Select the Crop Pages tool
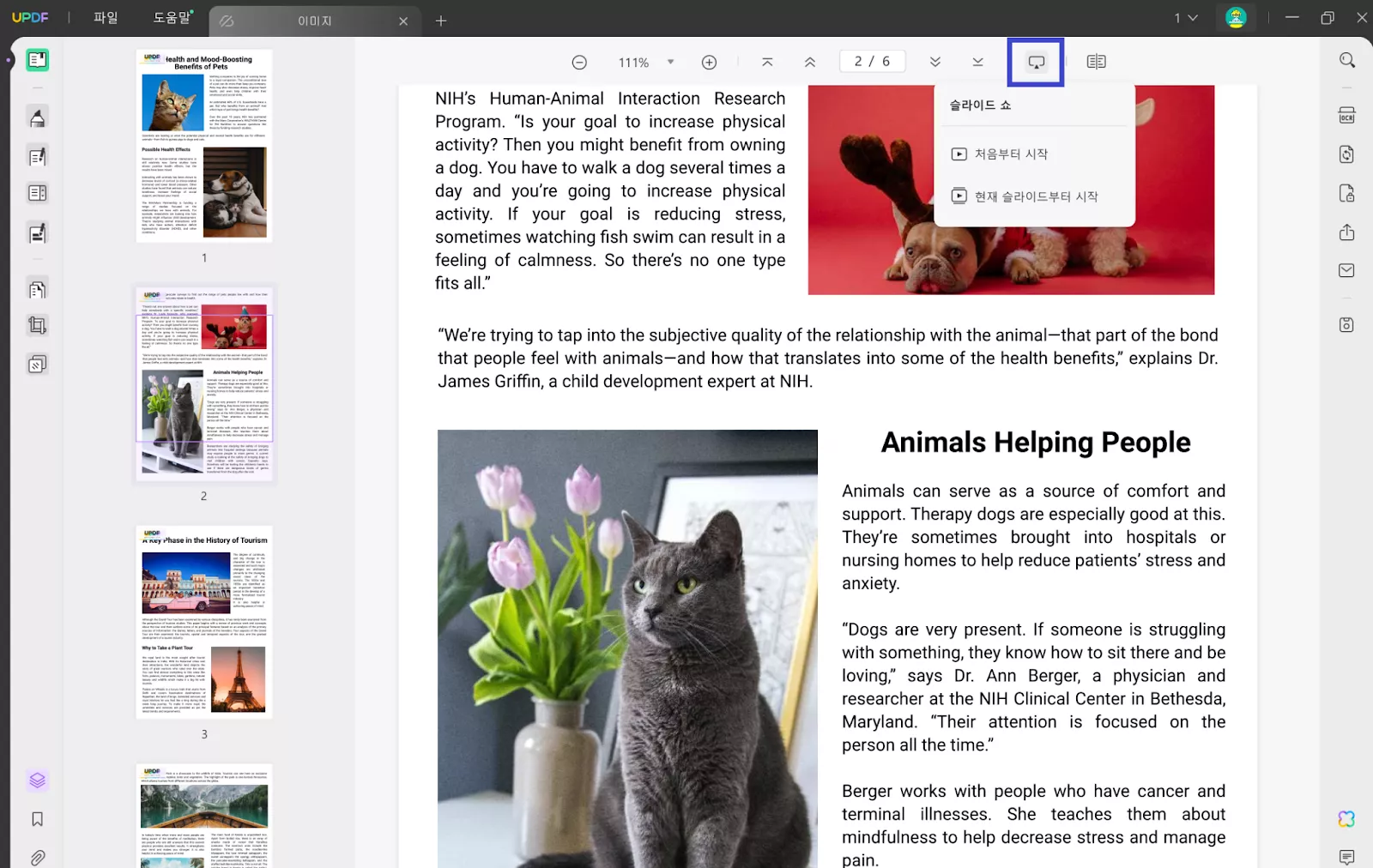This screenshot has height=868, width=1373. [37, 326]
